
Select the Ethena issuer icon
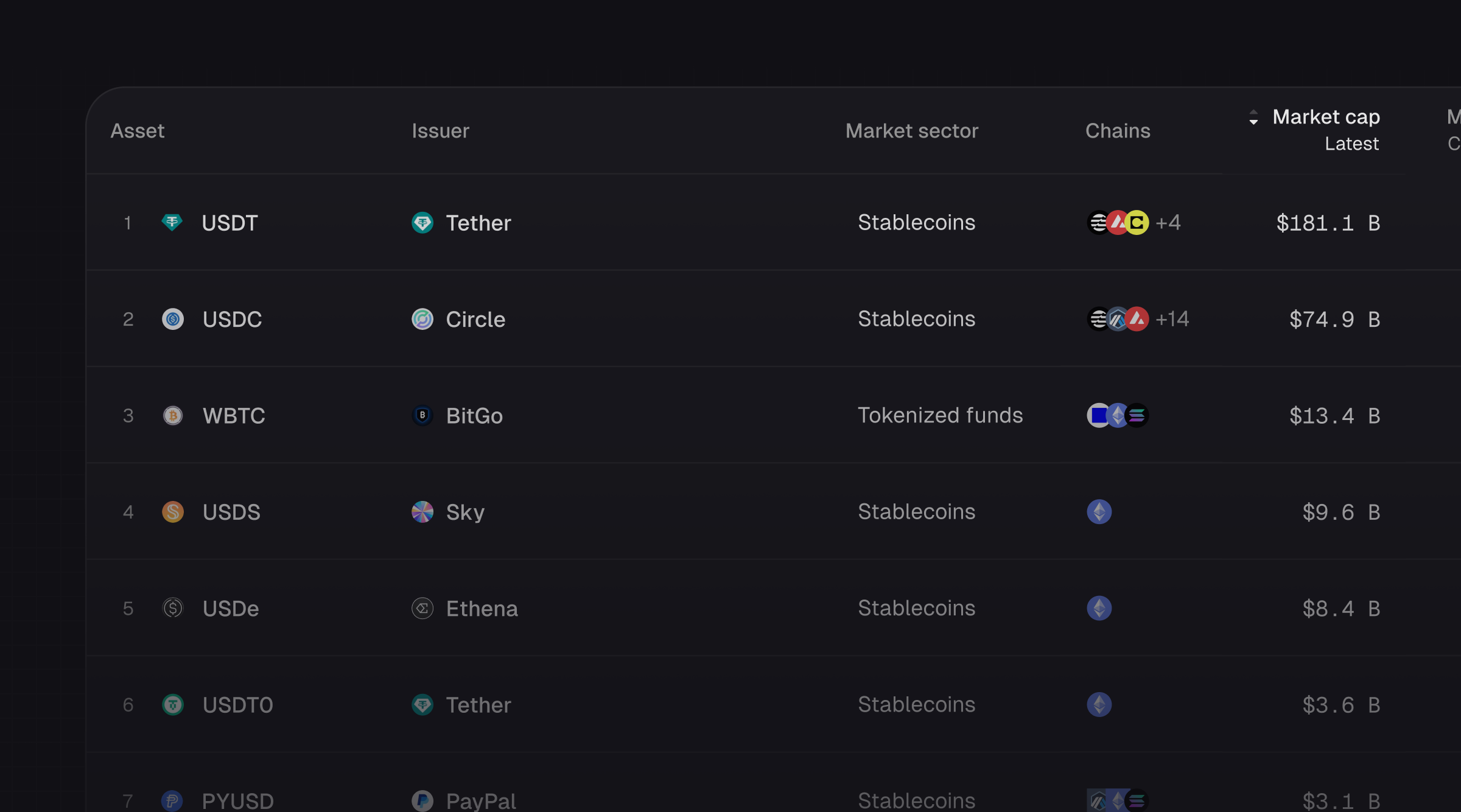tap(421, 608)
